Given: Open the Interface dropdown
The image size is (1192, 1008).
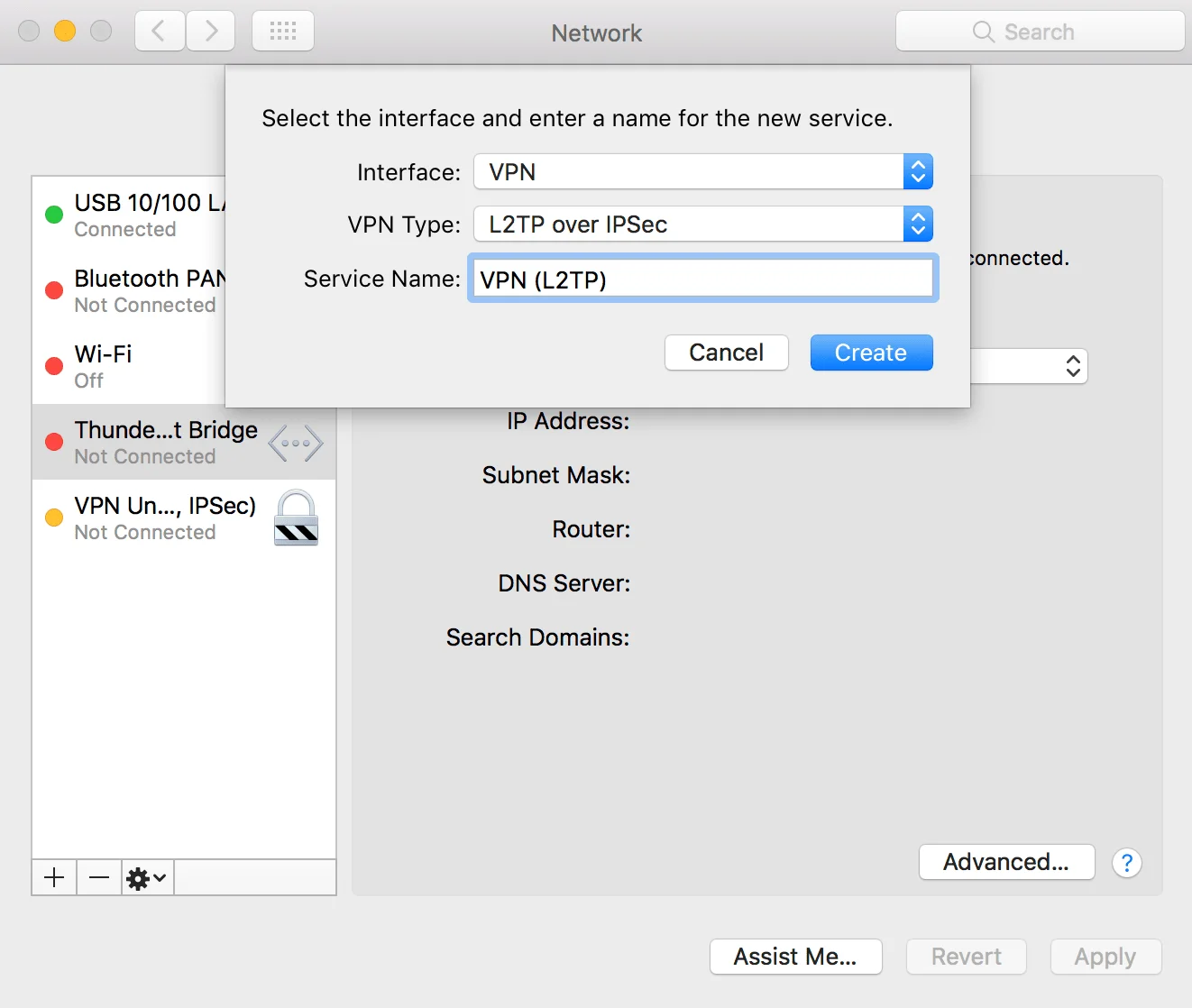Looking at the screenshot, I should pos(702,172).
